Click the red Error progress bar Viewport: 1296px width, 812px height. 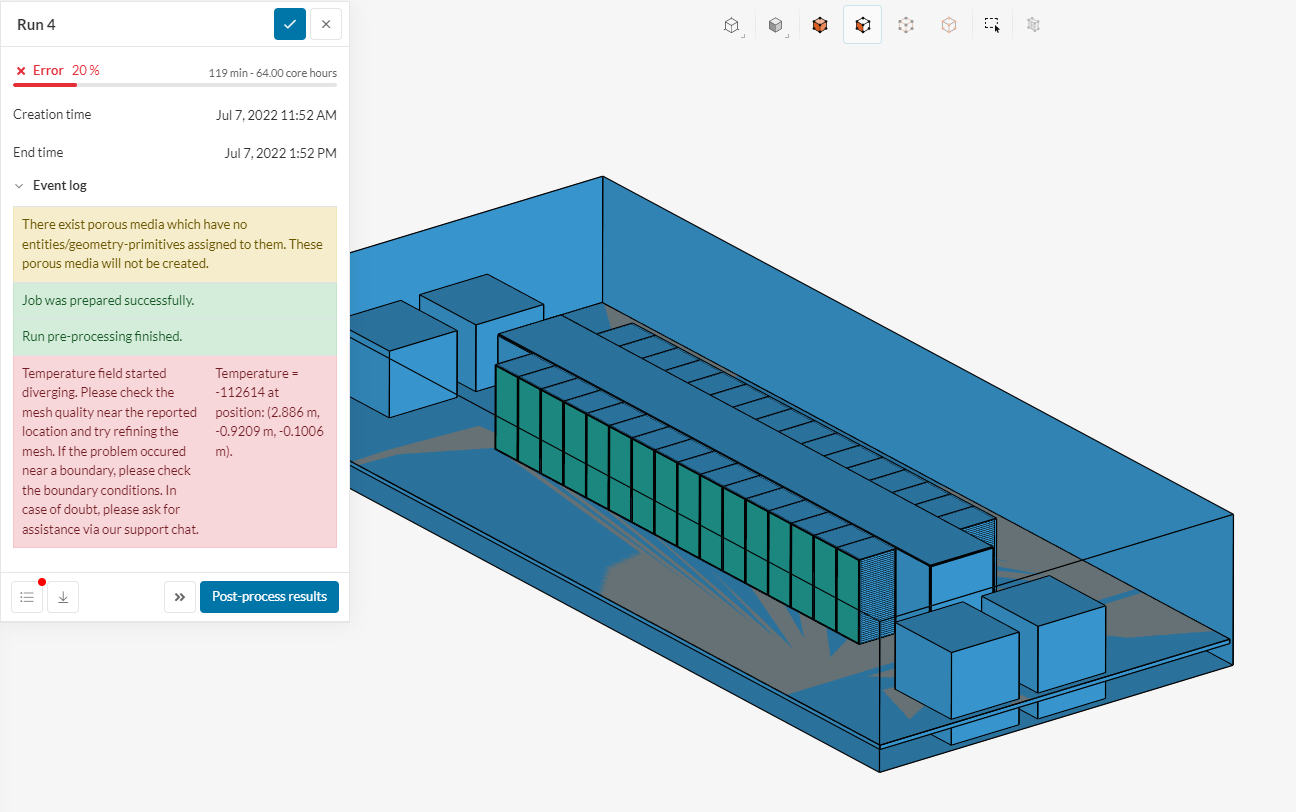click(x=45, y=85)
